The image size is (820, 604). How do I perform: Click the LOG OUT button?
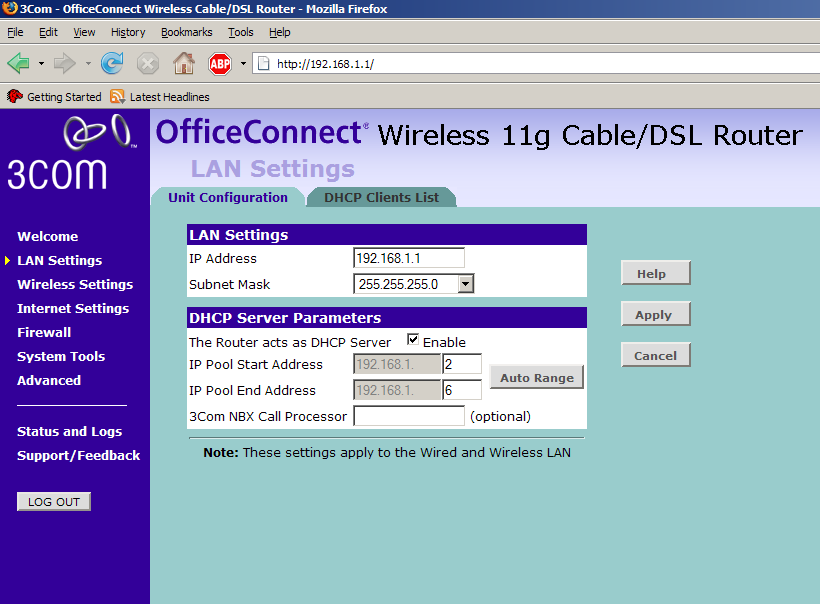[54, 502]
